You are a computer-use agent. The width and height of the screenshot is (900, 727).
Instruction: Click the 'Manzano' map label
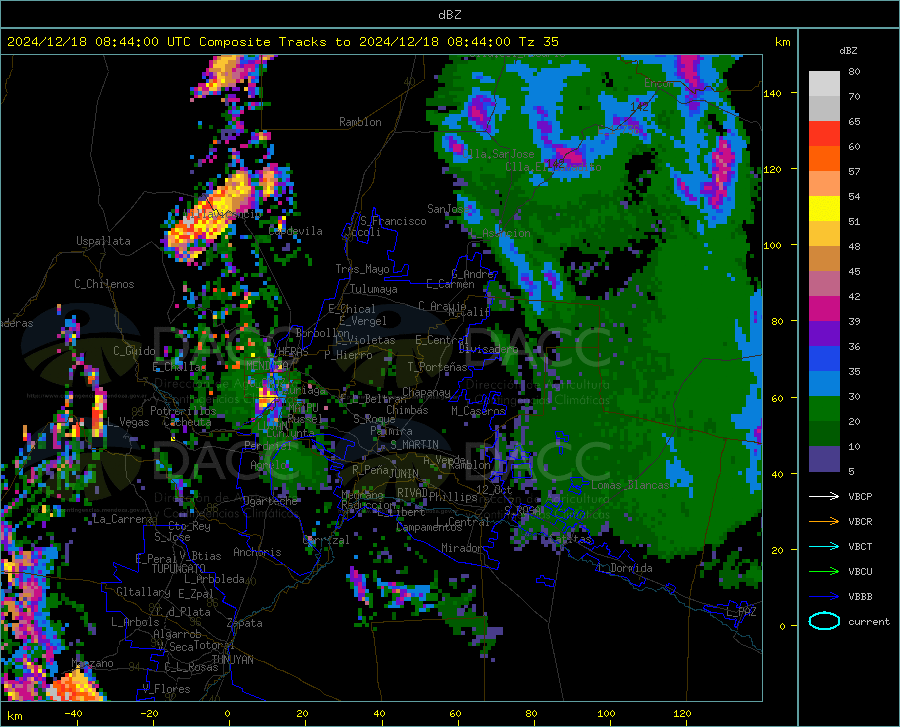(92, 663)
